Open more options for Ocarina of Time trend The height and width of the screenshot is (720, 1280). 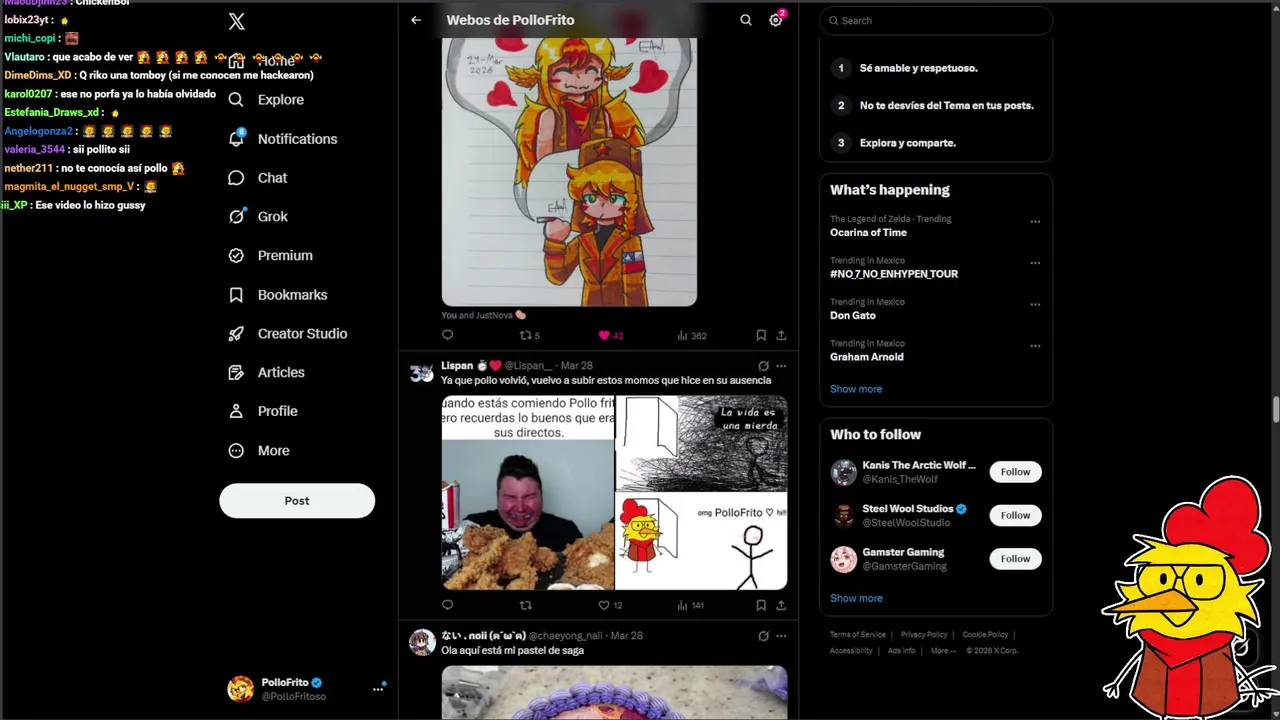pyautogui.click(x=1035, y=222)
